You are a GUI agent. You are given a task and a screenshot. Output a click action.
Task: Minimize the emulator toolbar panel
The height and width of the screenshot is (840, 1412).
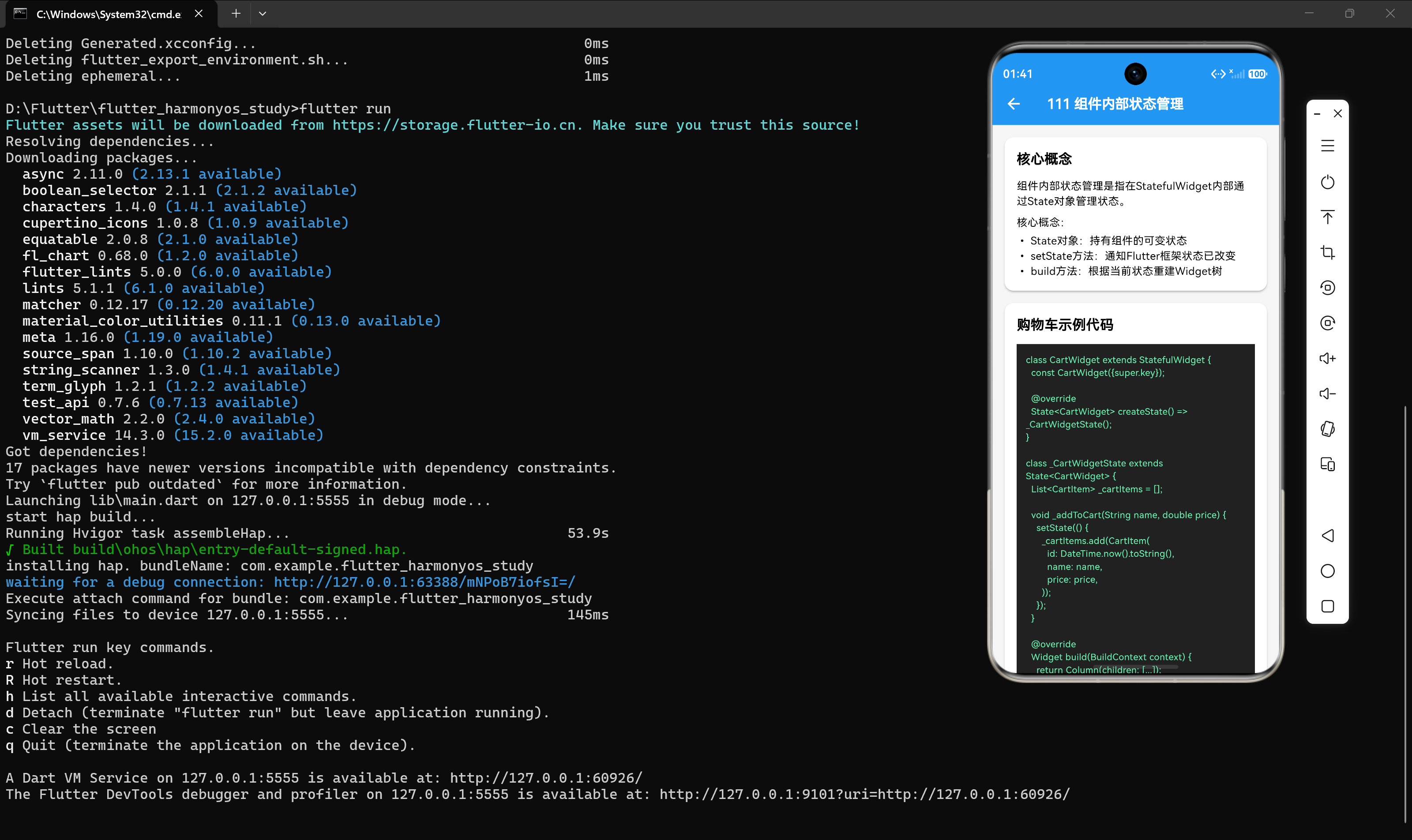[1317, 114]
